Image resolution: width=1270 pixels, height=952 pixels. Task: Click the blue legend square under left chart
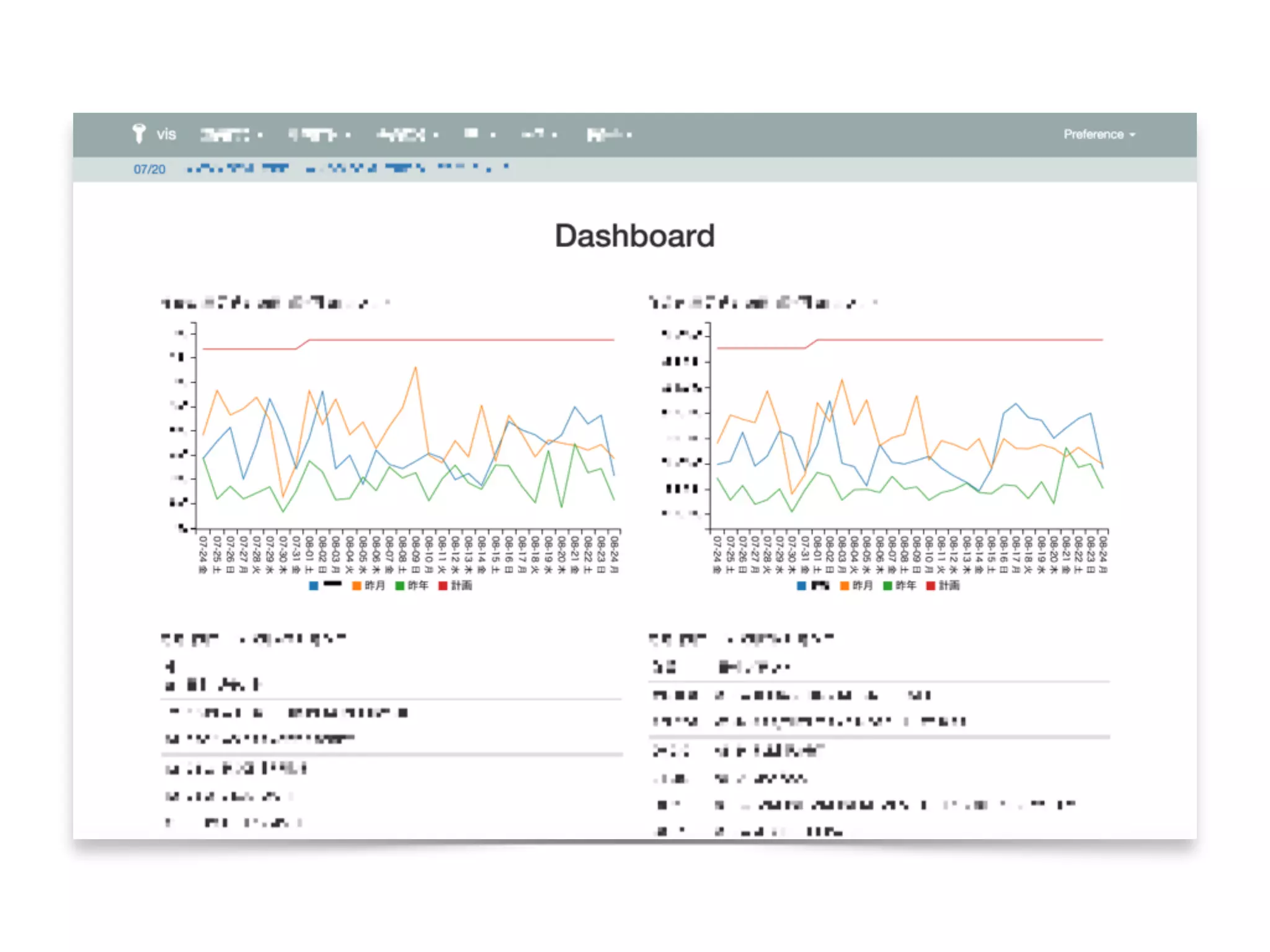tap(314, 586)
